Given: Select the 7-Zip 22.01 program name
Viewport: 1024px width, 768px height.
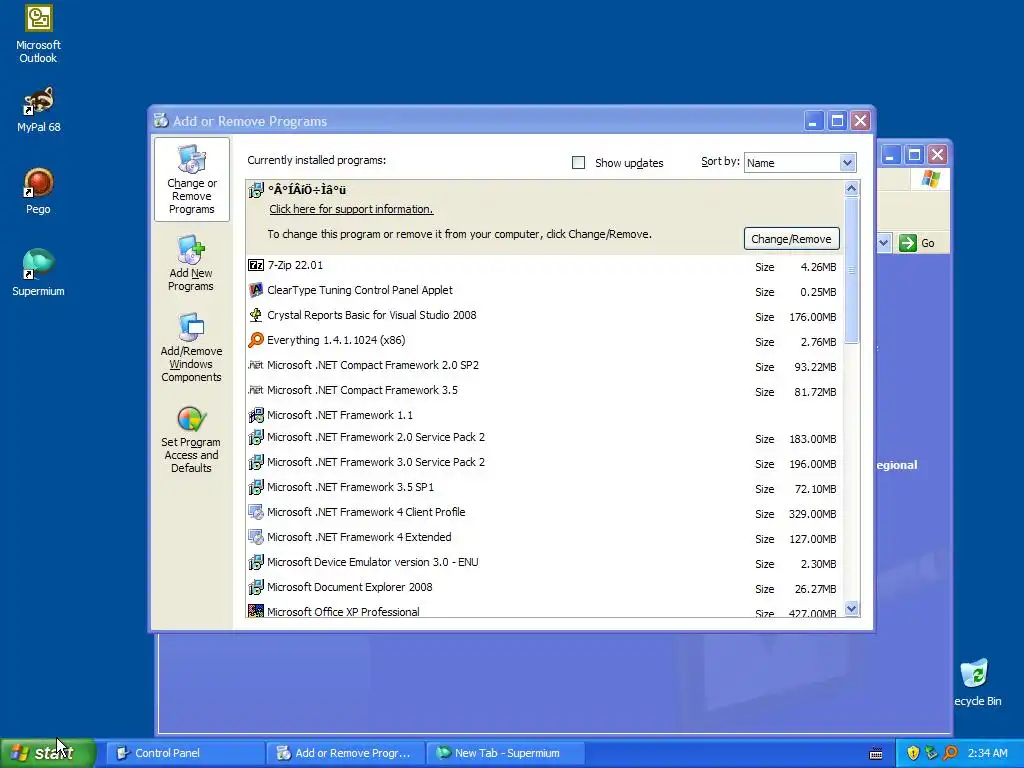Looking at the screenshot, I should [295, 265].
